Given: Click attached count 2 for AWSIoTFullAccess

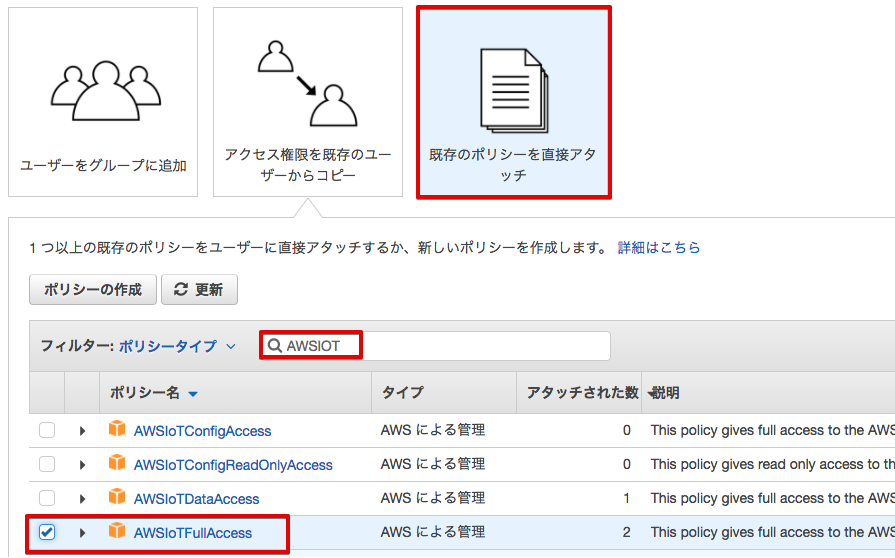Looking at the screenshot, I should 627,532.
